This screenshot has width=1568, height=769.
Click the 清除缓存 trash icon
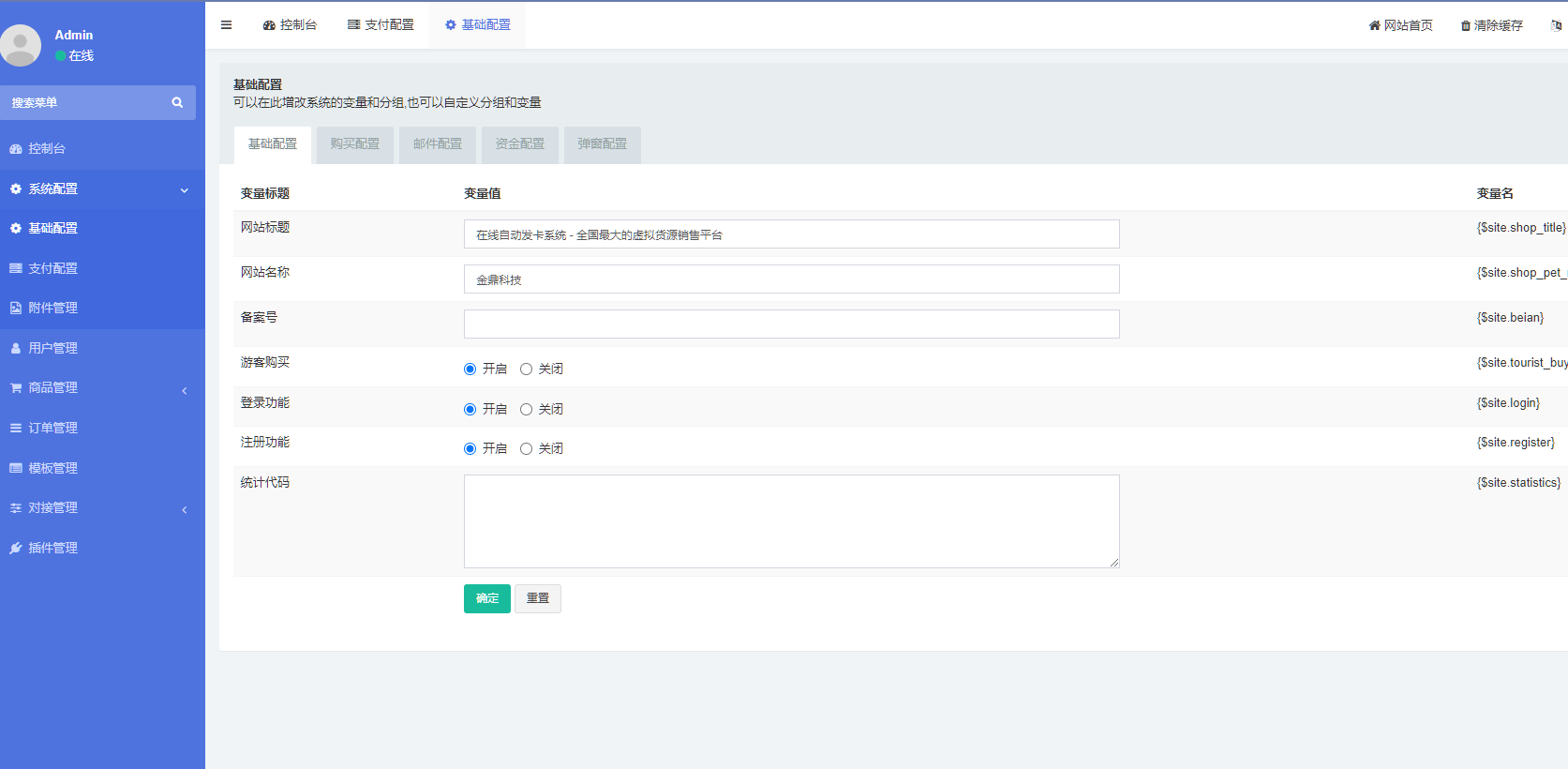(1465, 25)
